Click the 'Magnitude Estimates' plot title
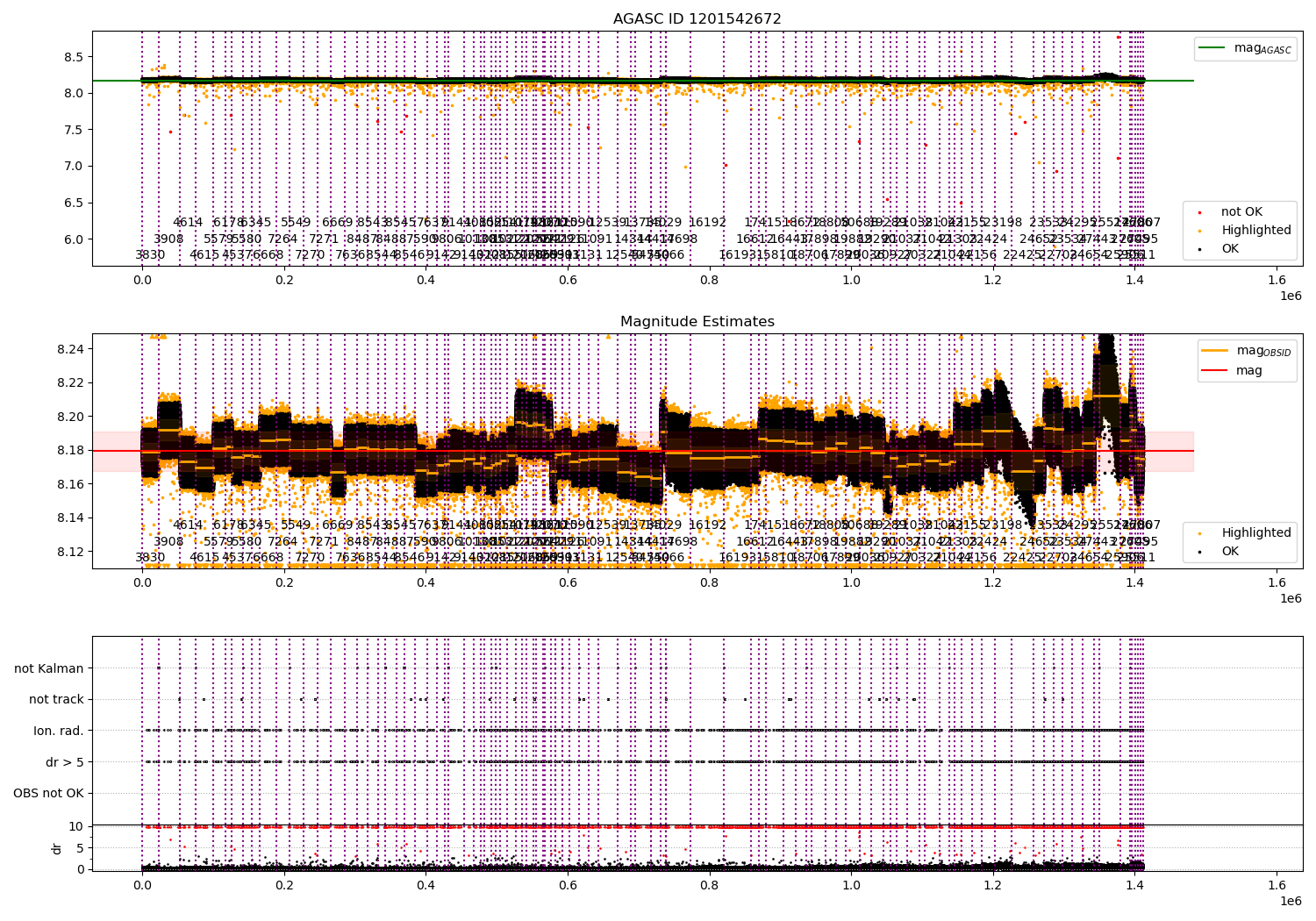 tap(697, 322)
